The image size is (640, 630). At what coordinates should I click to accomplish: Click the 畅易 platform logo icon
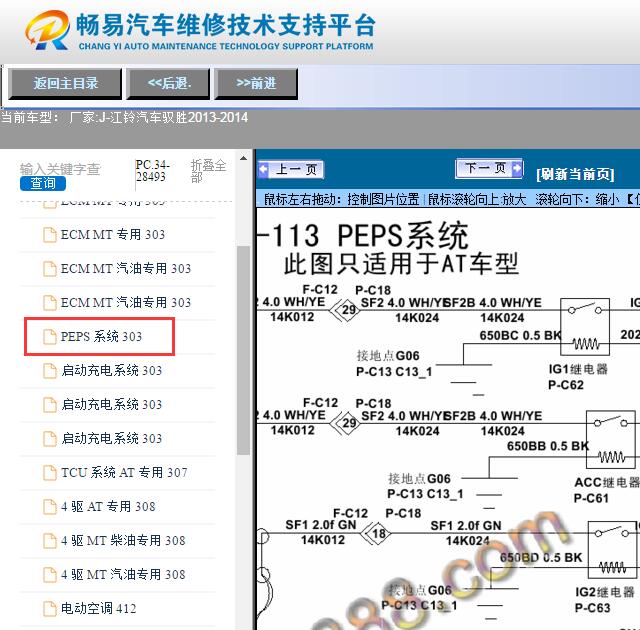tap(47, 30)
